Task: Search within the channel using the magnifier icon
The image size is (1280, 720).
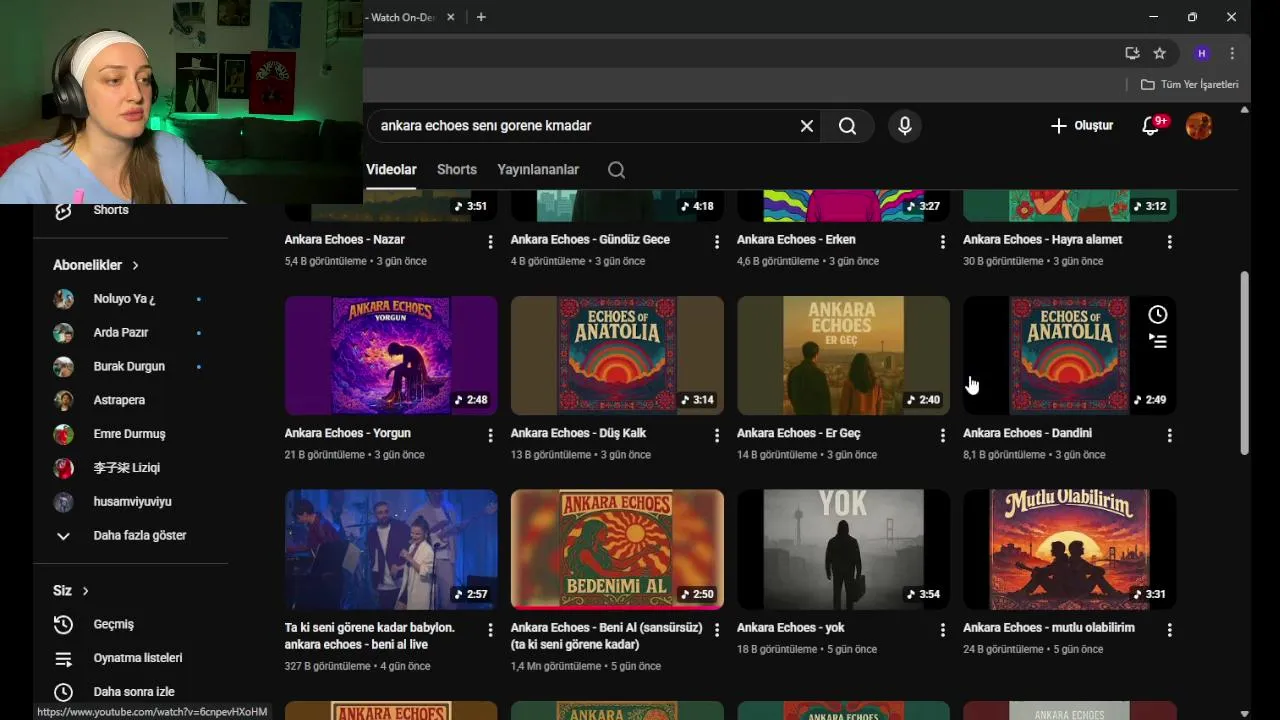Action: point(617,170)
